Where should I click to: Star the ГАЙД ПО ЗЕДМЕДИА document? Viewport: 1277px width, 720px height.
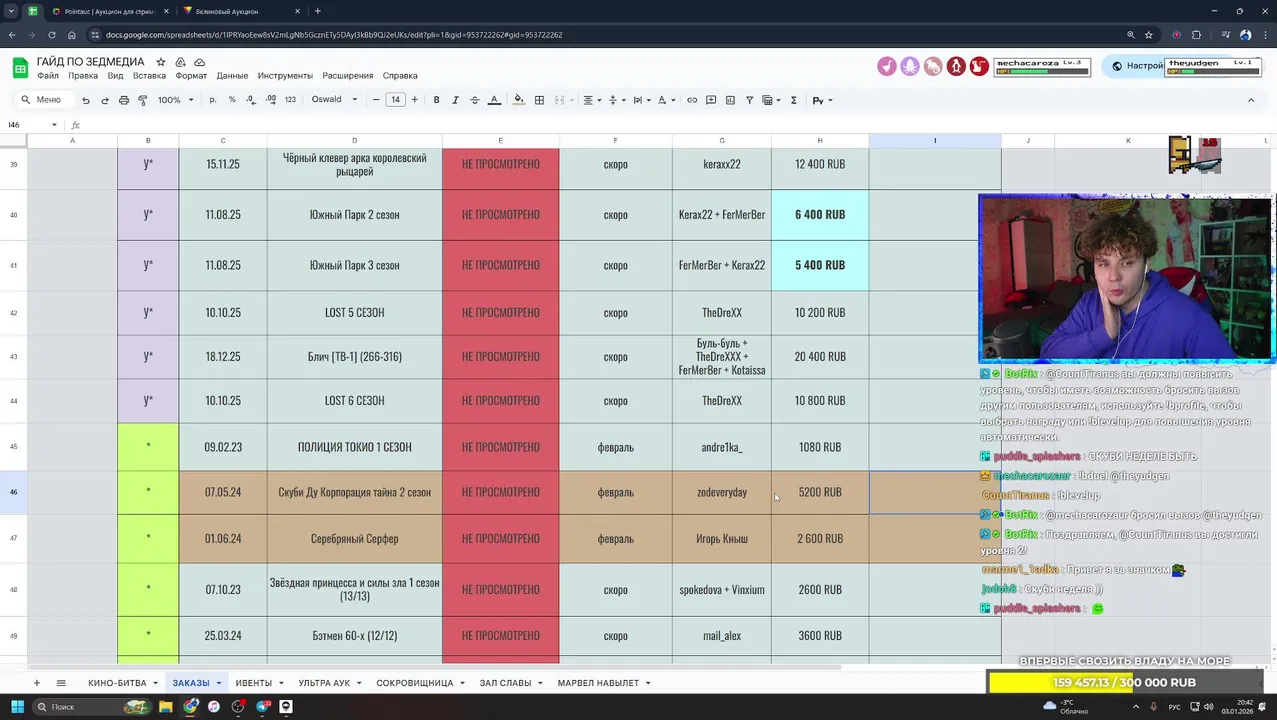click(160, 62)
